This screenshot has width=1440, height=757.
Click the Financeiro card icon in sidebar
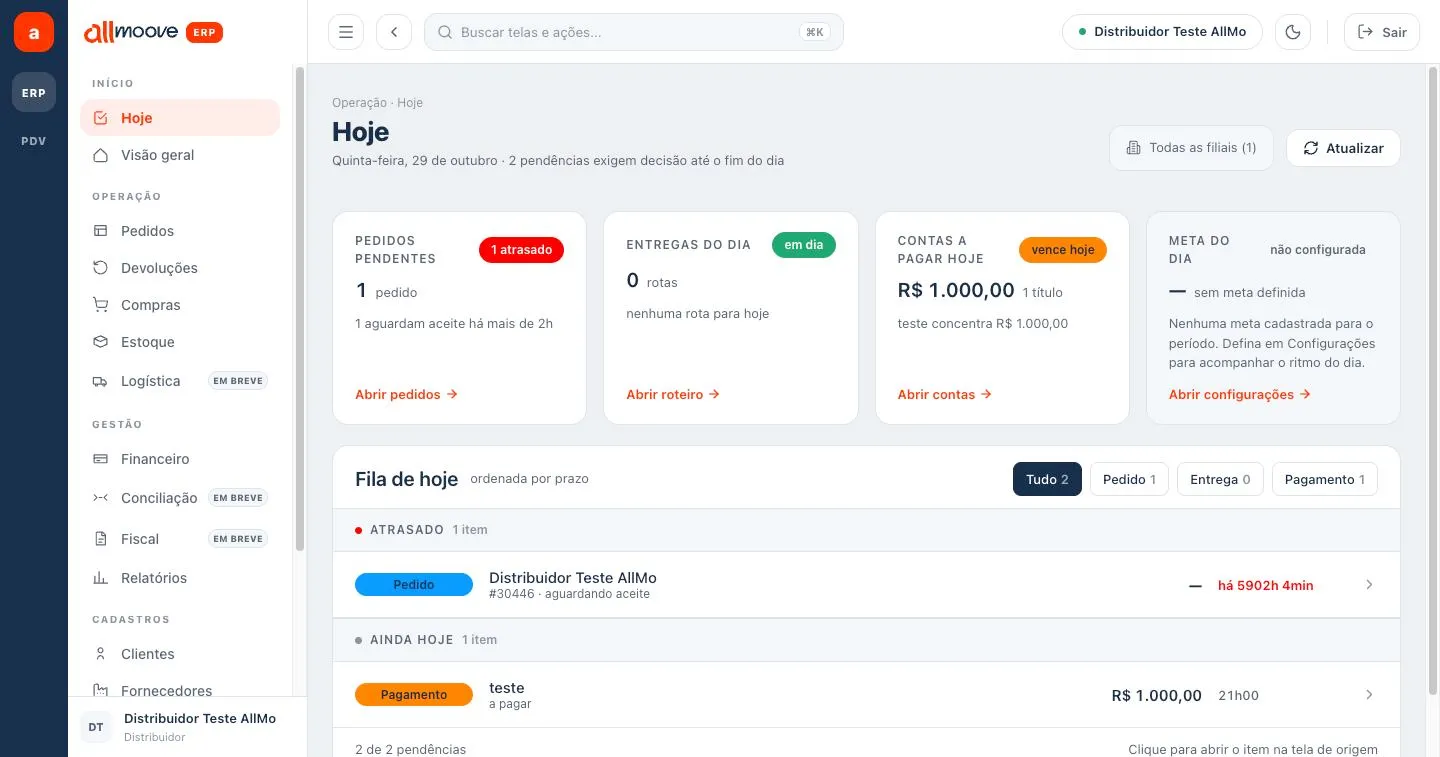pyautogui.click(x=100, y=459)
